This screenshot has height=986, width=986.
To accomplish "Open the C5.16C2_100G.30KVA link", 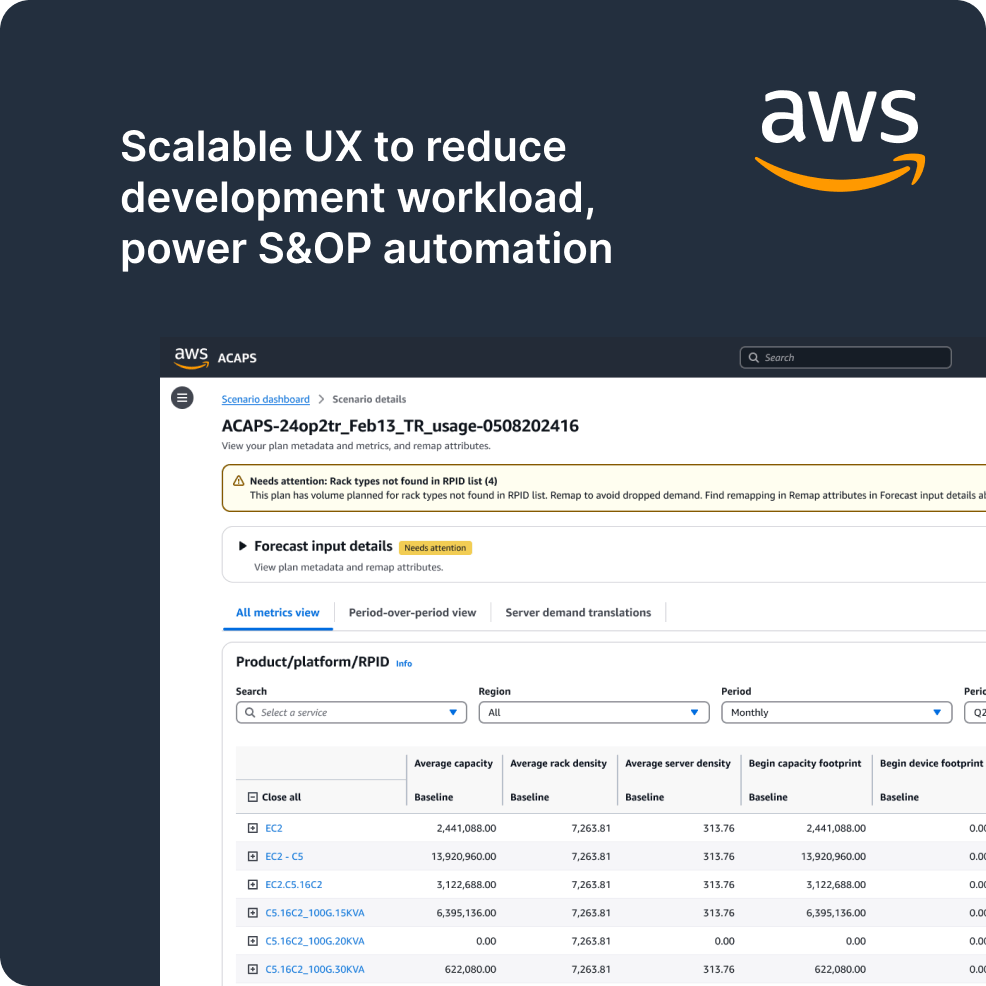I will tap(314, 969).
